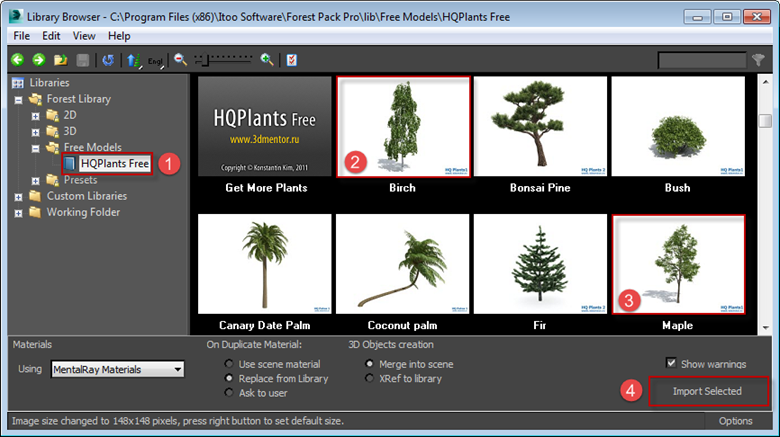Open the Engl language selector

pyautogui.click(x=155, y=61)
